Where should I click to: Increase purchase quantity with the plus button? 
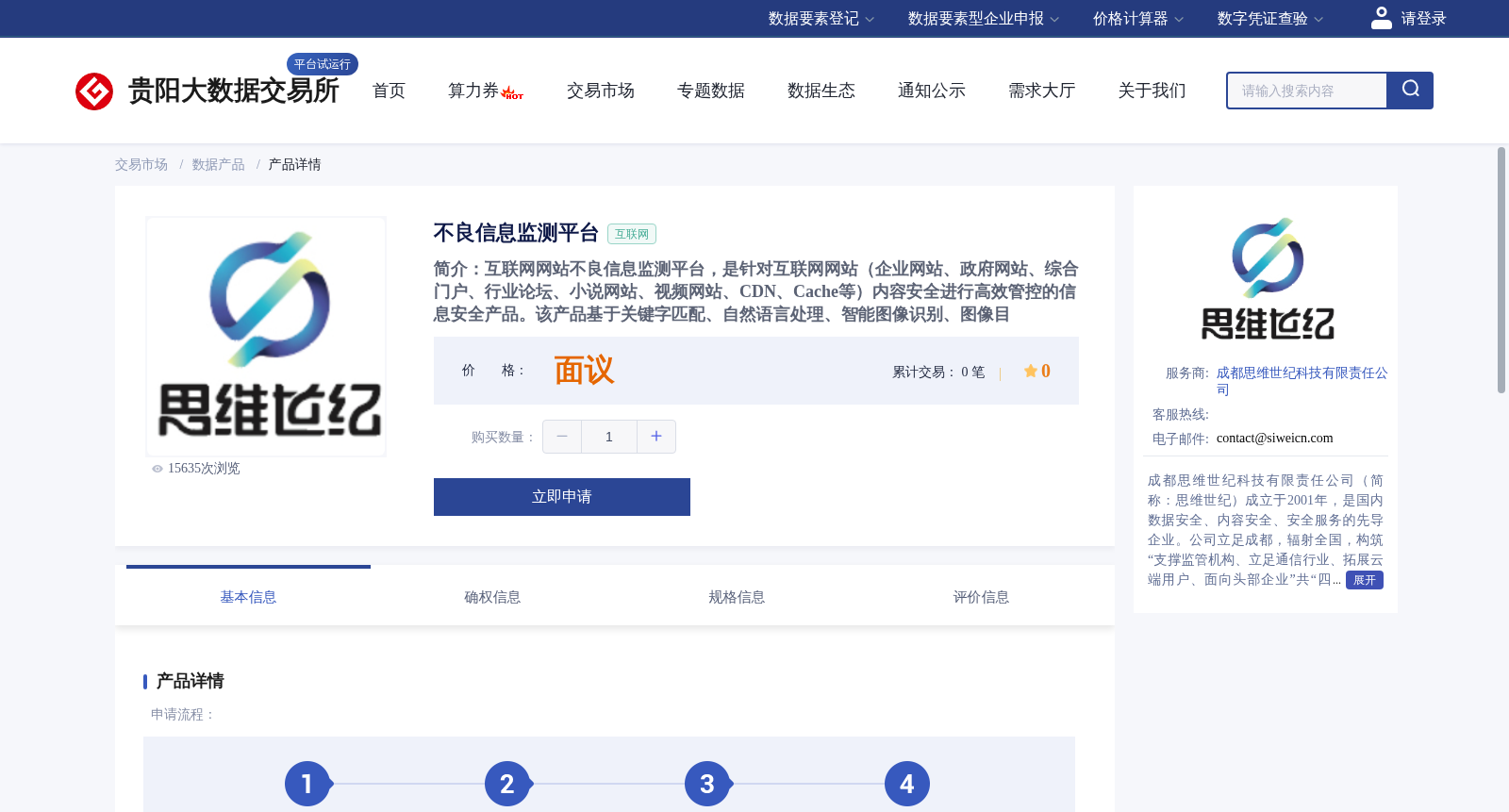656,437
